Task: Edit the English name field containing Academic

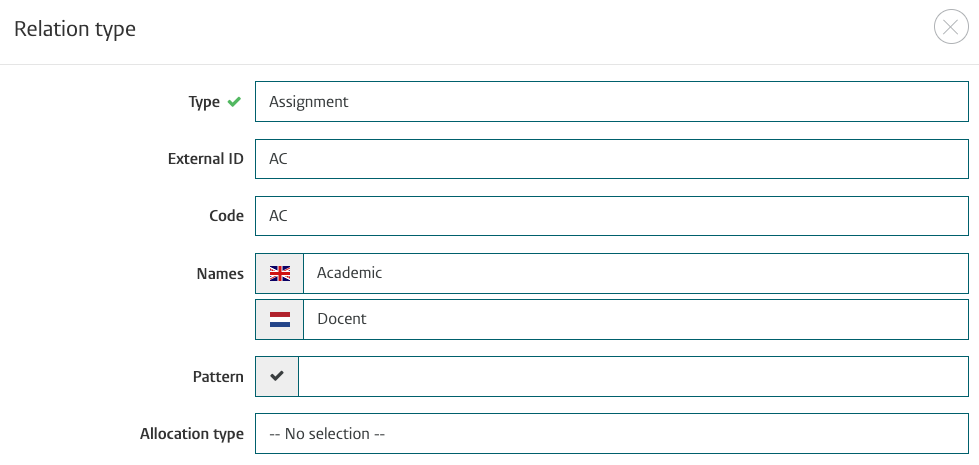Action: tap(636, 273)
